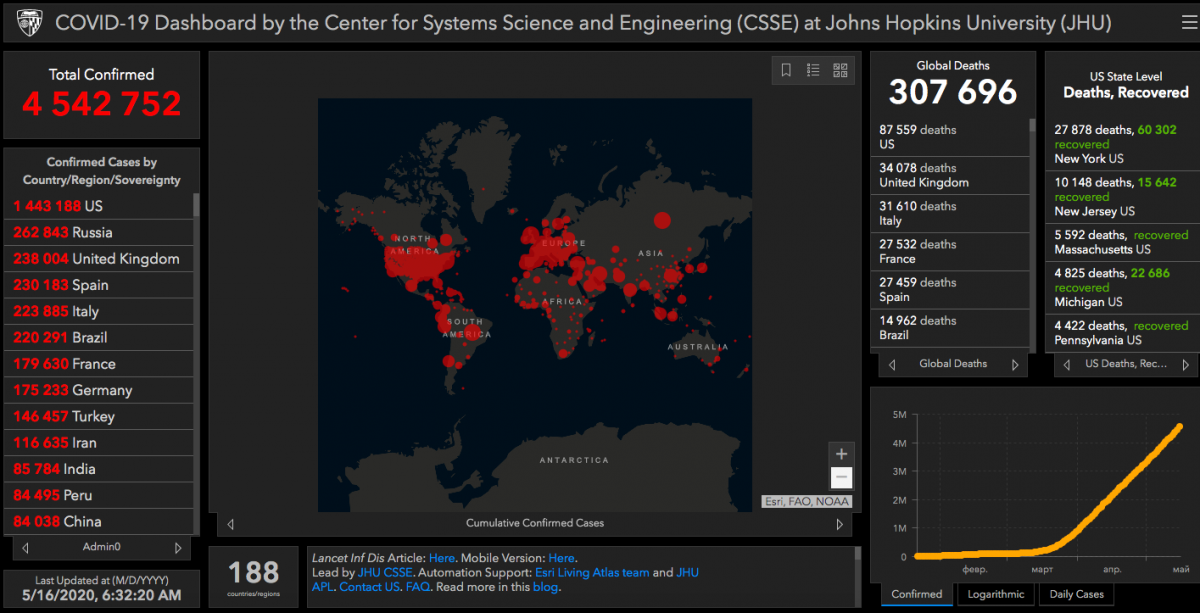The height and width of the screenshot is (613, 1200).
Task: Select 34 078 deaths United Kingdom row
Action: [950, 175]
